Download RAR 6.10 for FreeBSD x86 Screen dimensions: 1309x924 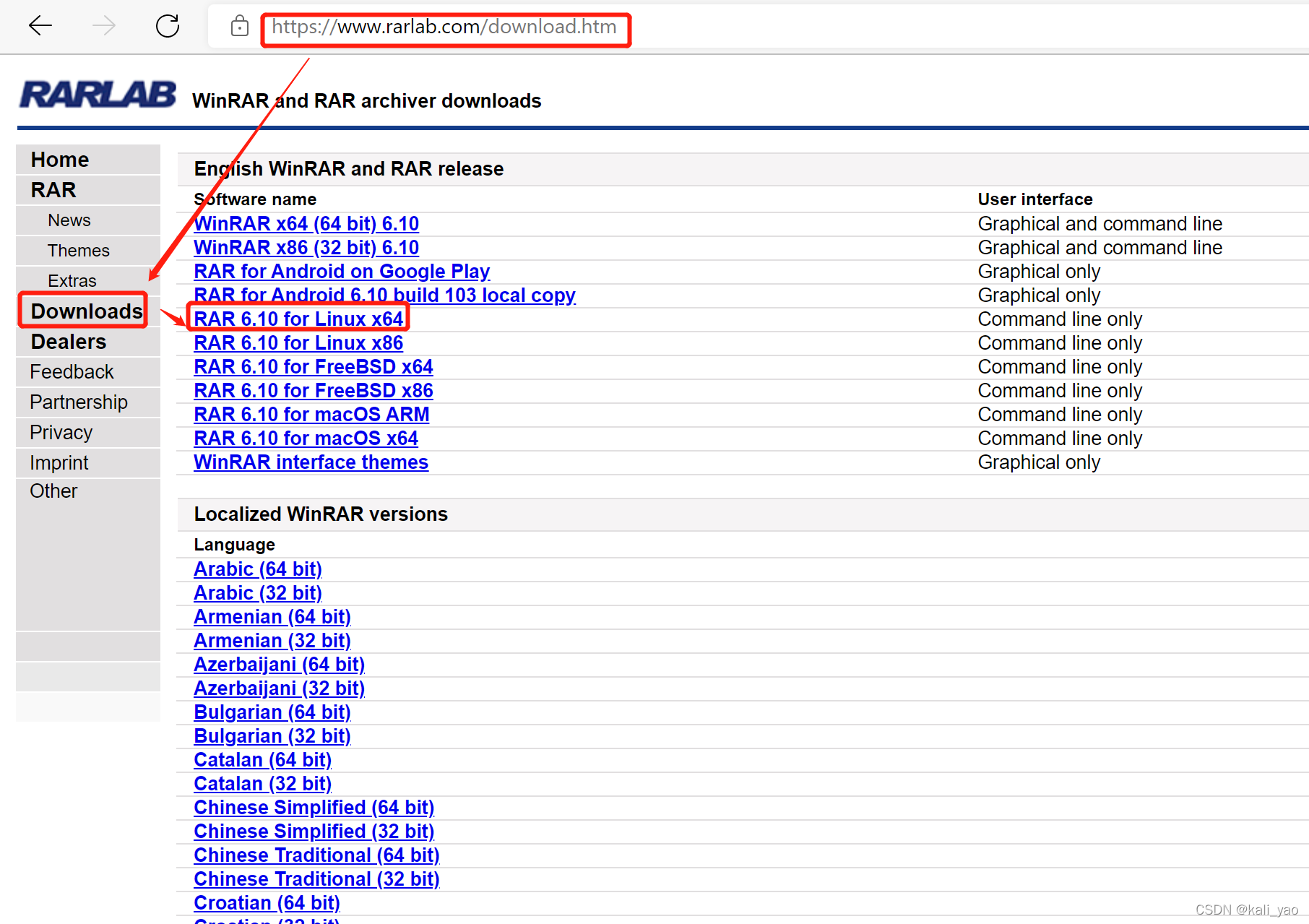pyautogui.click(x=314, y=391)
